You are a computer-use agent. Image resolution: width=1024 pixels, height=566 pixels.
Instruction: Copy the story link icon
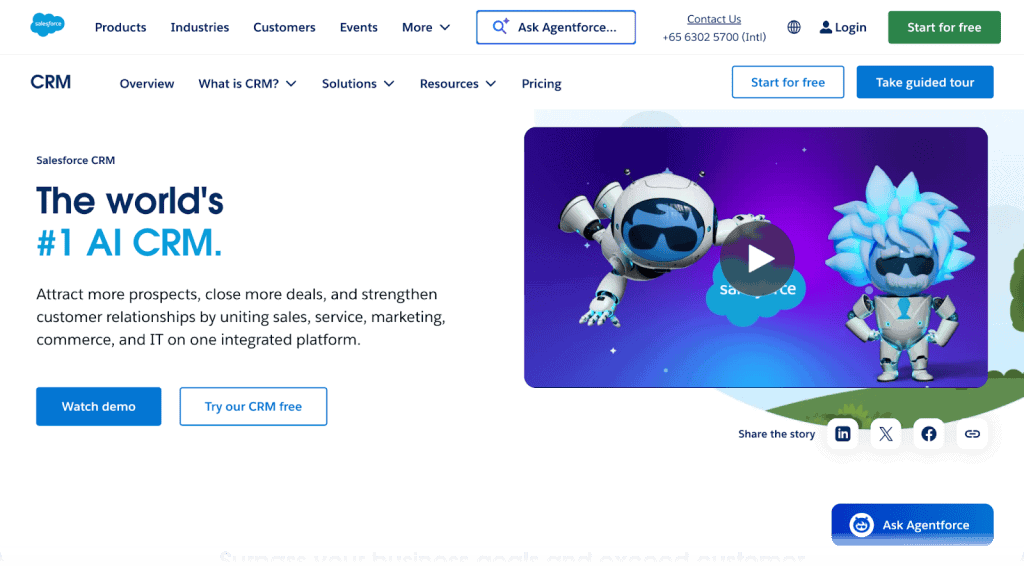click(972, 433)
